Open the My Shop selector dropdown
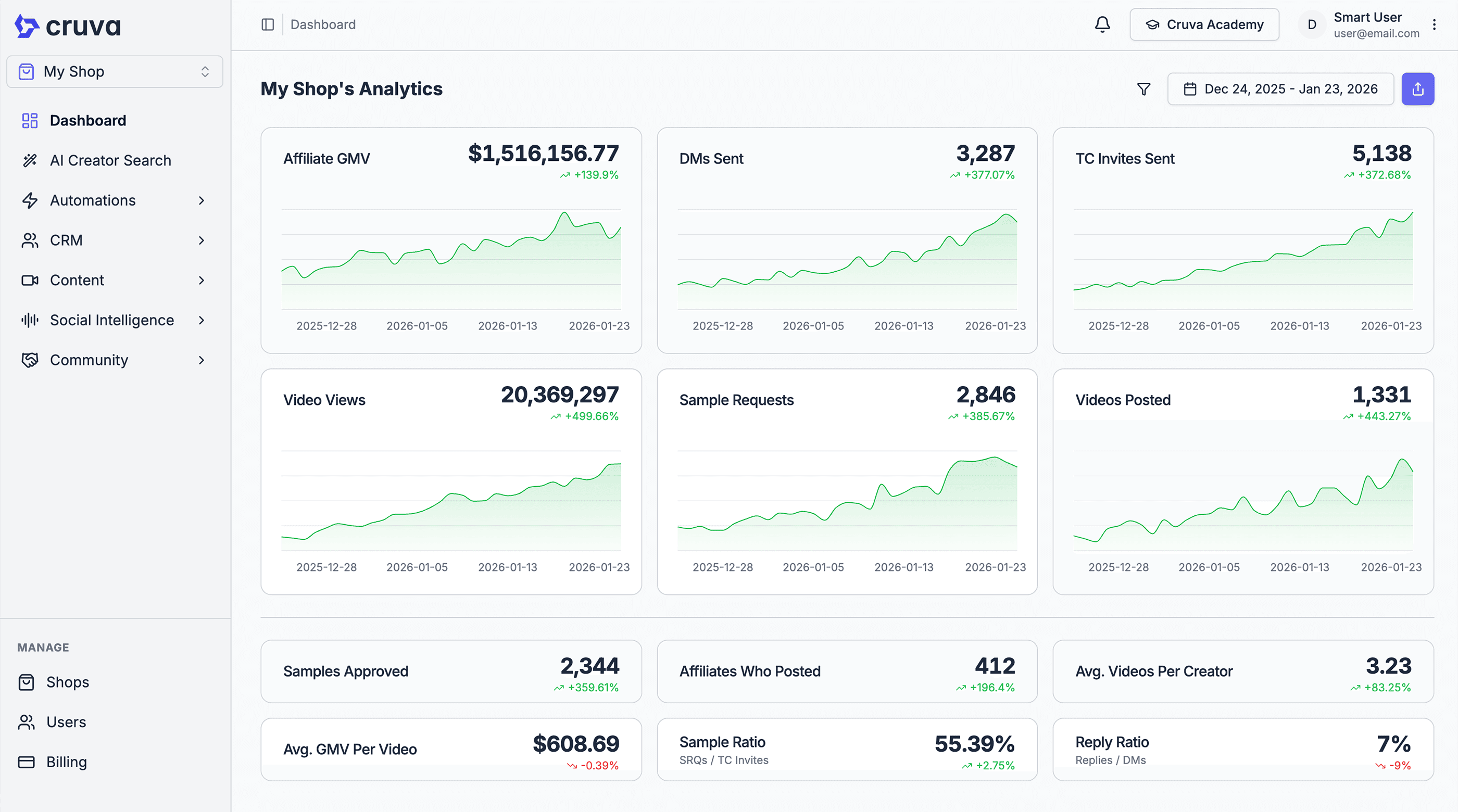The height and width of the screenshot is (812, 1458). coord(115,71)
